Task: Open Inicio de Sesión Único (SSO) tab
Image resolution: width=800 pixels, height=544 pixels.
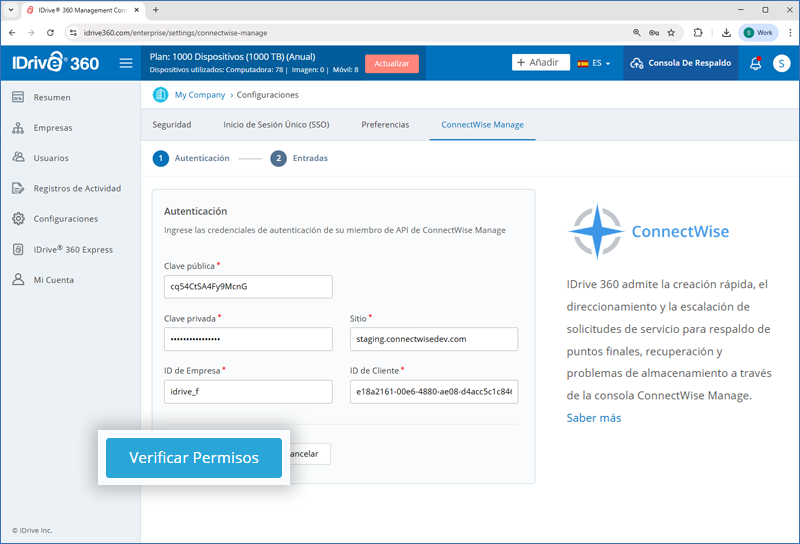Action: click(x=276, y=125)
